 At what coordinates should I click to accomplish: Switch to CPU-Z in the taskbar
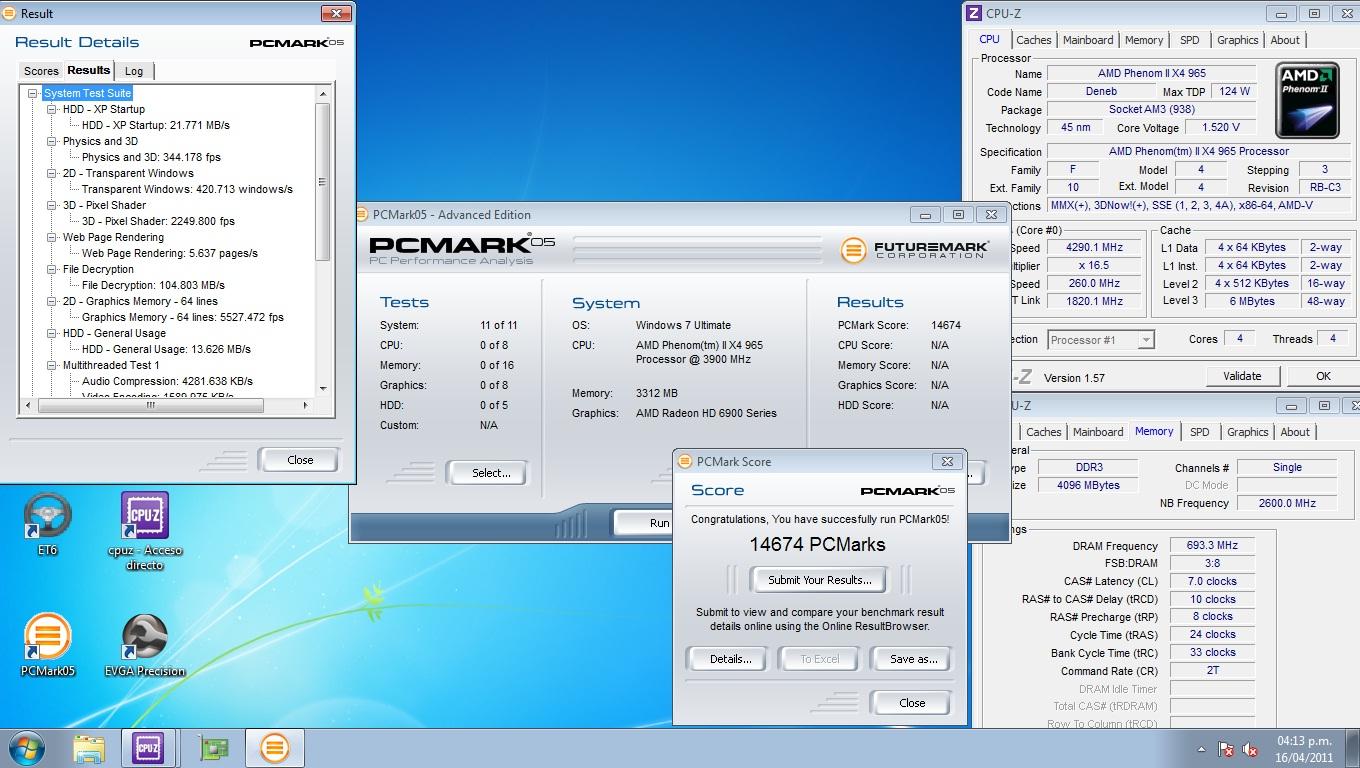click(x=148, y=748)
